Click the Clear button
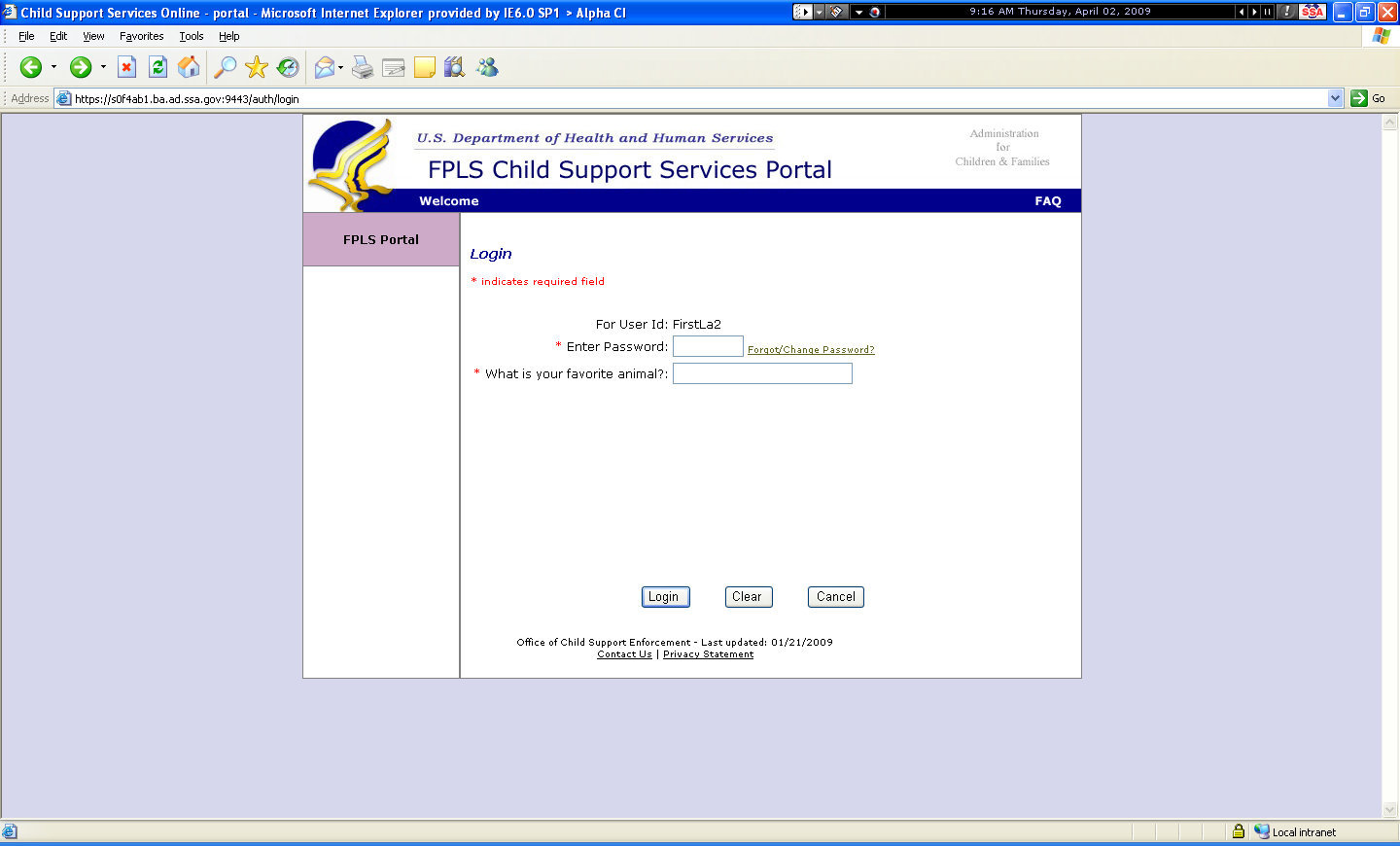Image resolution: width=1400 pixels, height=846 pixels. 748,597
